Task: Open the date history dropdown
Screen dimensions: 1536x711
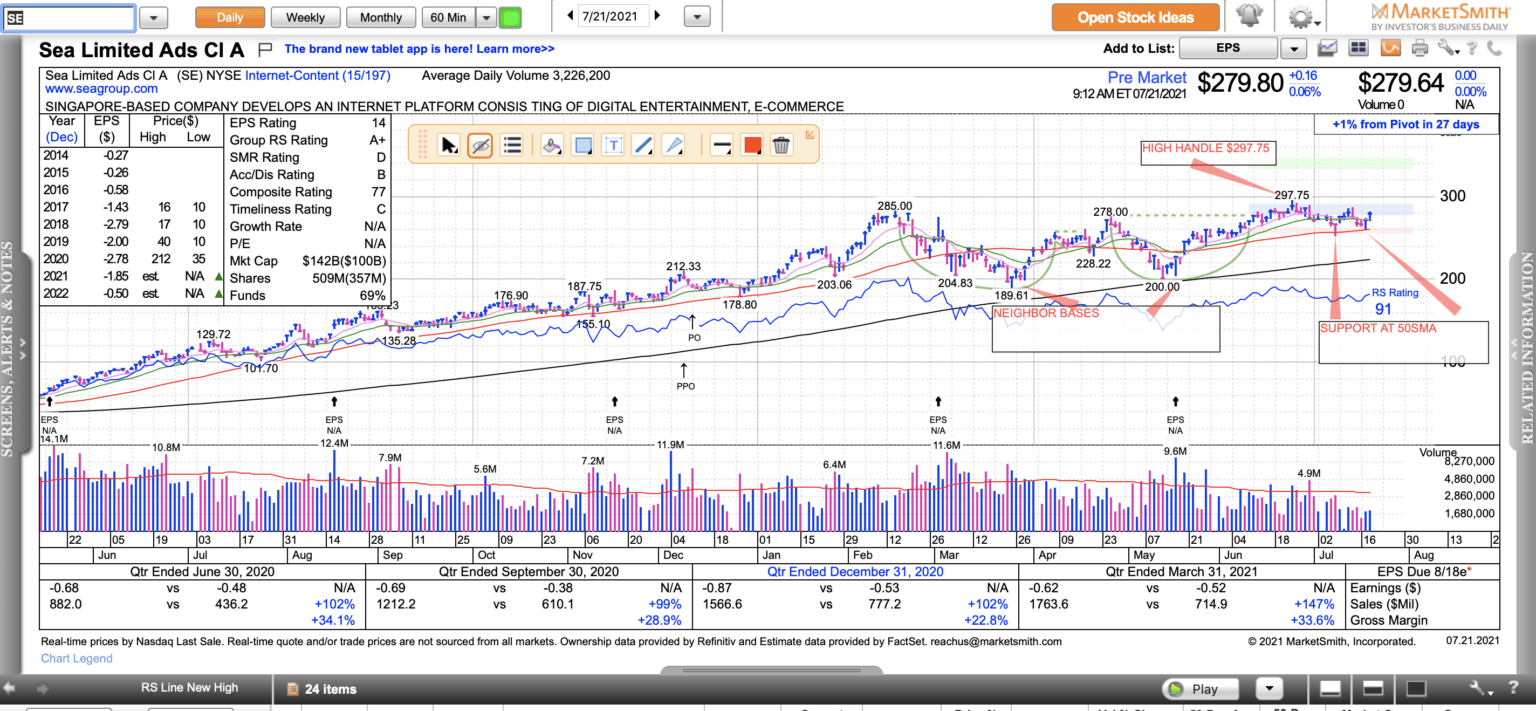Action: tap(697, 17)
